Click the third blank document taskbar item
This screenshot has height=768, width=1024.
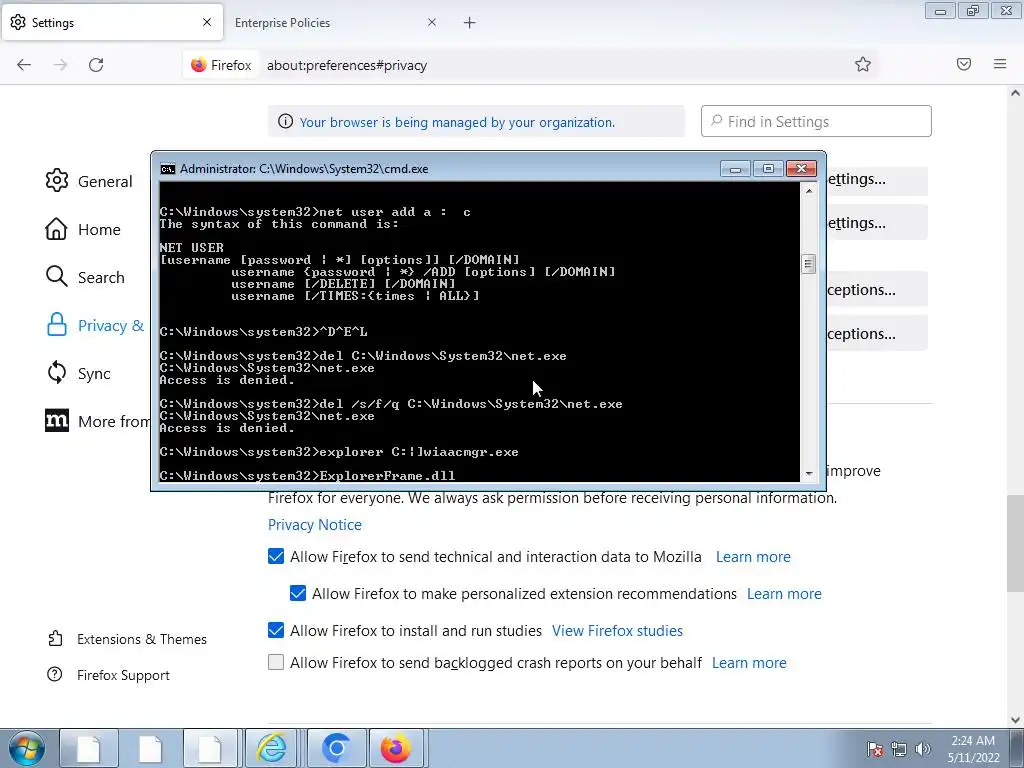pos(210,748)
